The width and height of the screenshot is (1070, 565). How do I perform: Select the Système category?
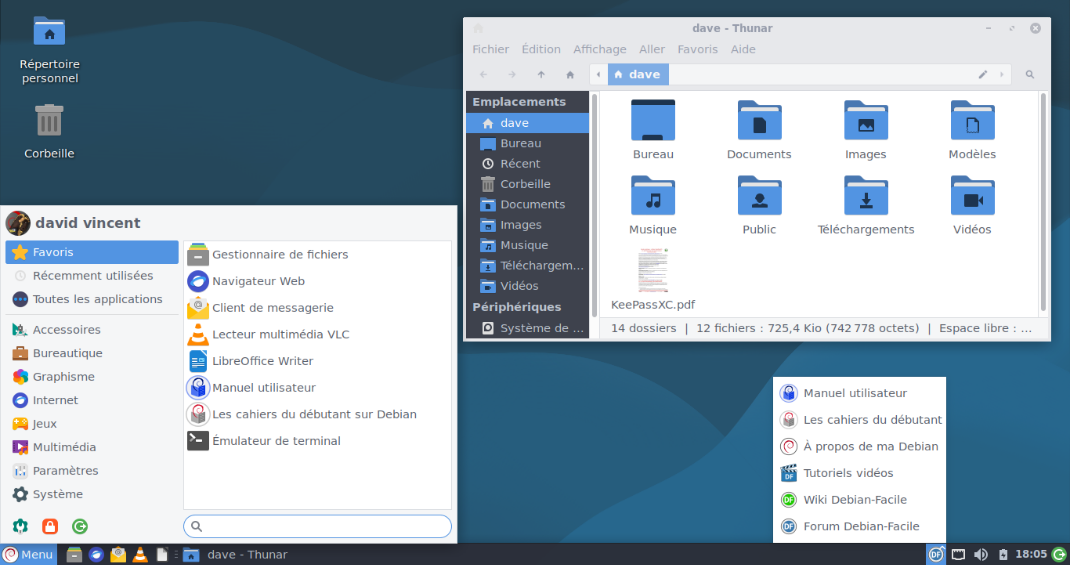coord(92,494)
